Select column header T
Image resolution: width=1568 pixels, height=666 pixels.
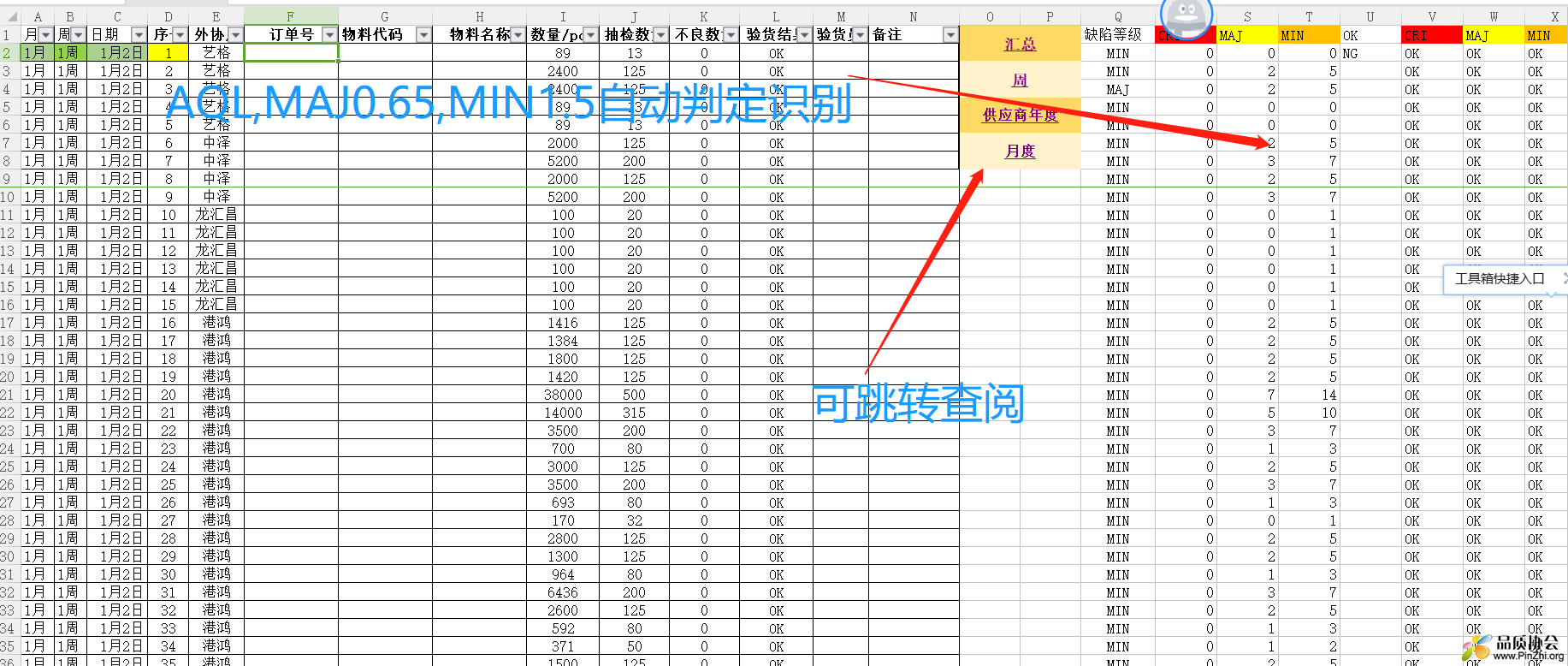coord(1309,16)
